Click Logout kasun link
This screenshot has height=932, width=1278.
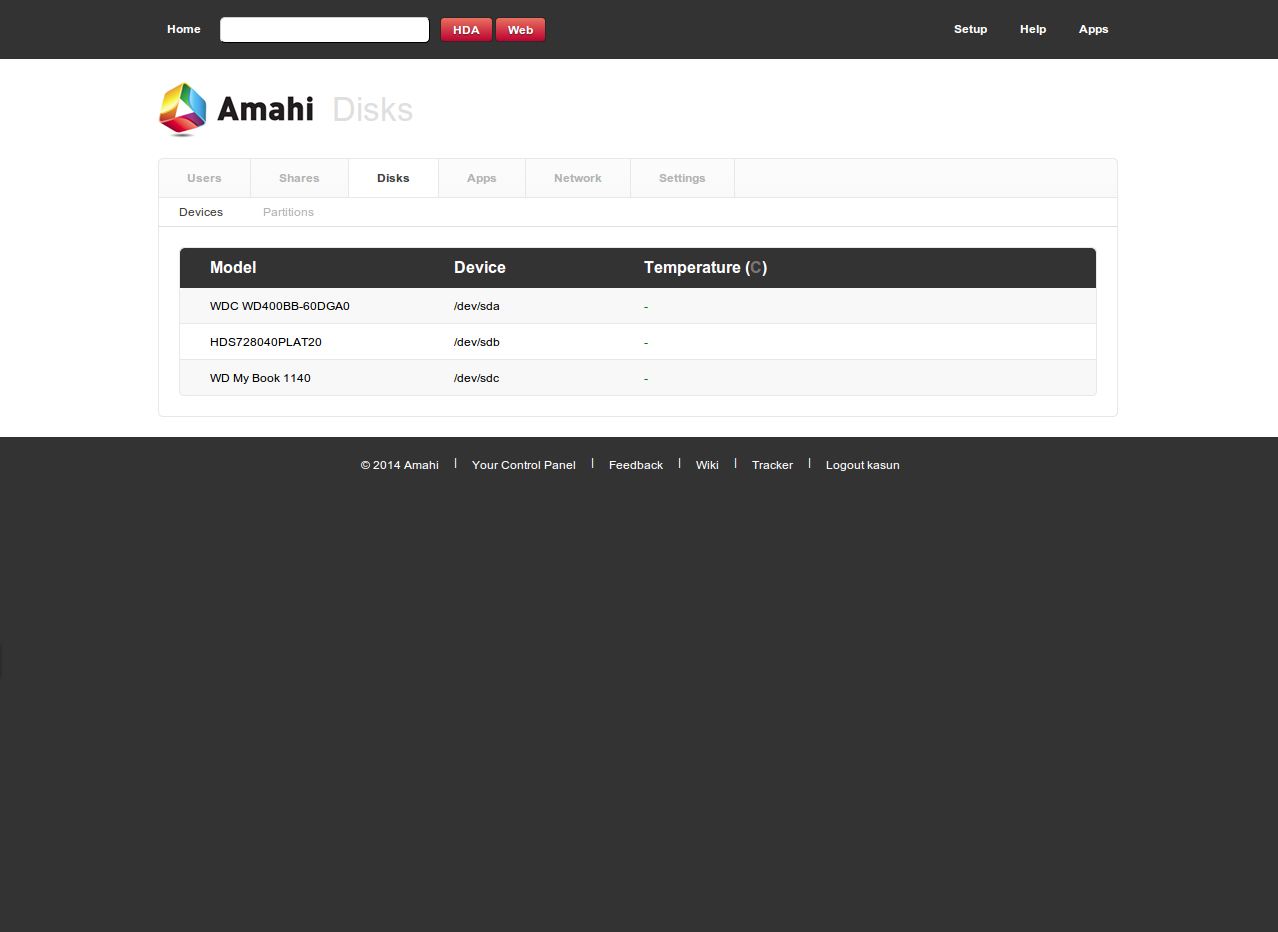(862, 465)
